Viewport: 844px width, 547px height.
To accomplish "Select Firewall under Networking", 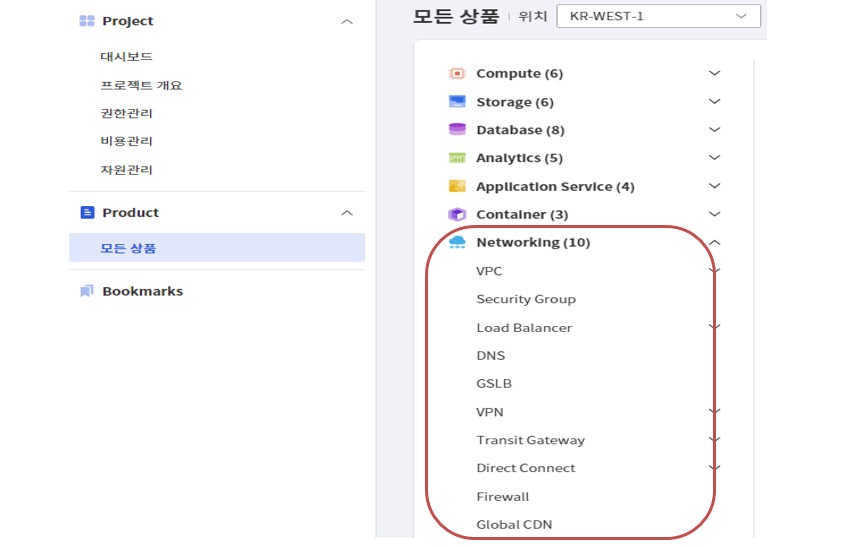I will [x=502, y=496].
